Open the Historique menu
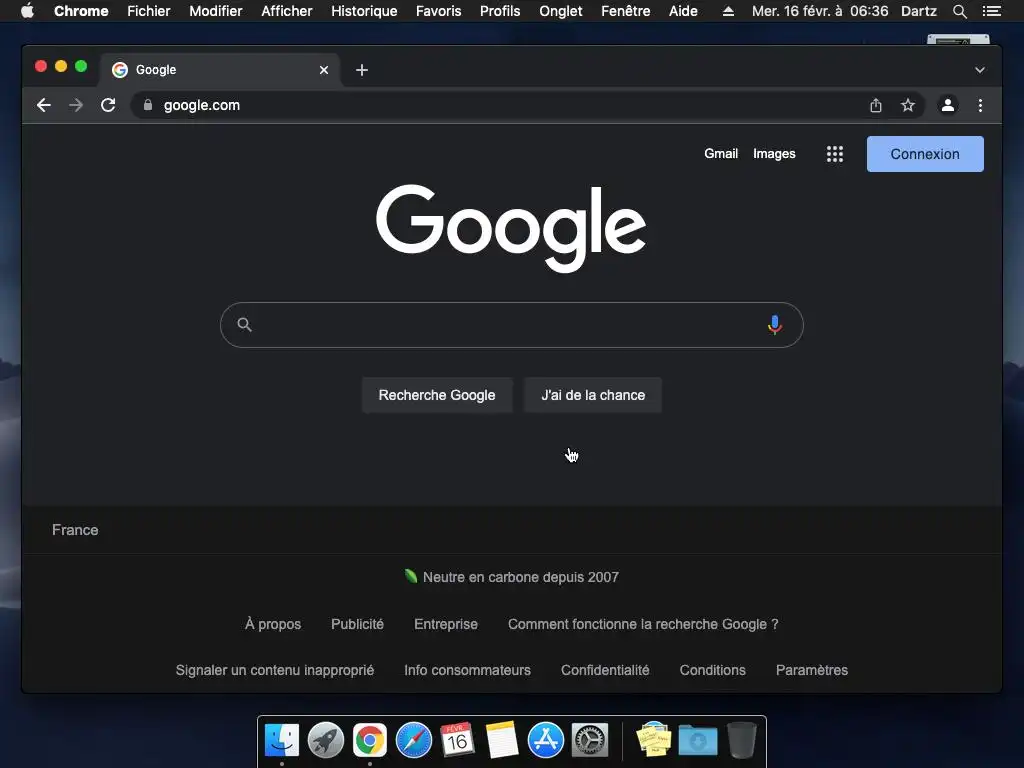The image size is (1024, 768). [x=364, y=11]
